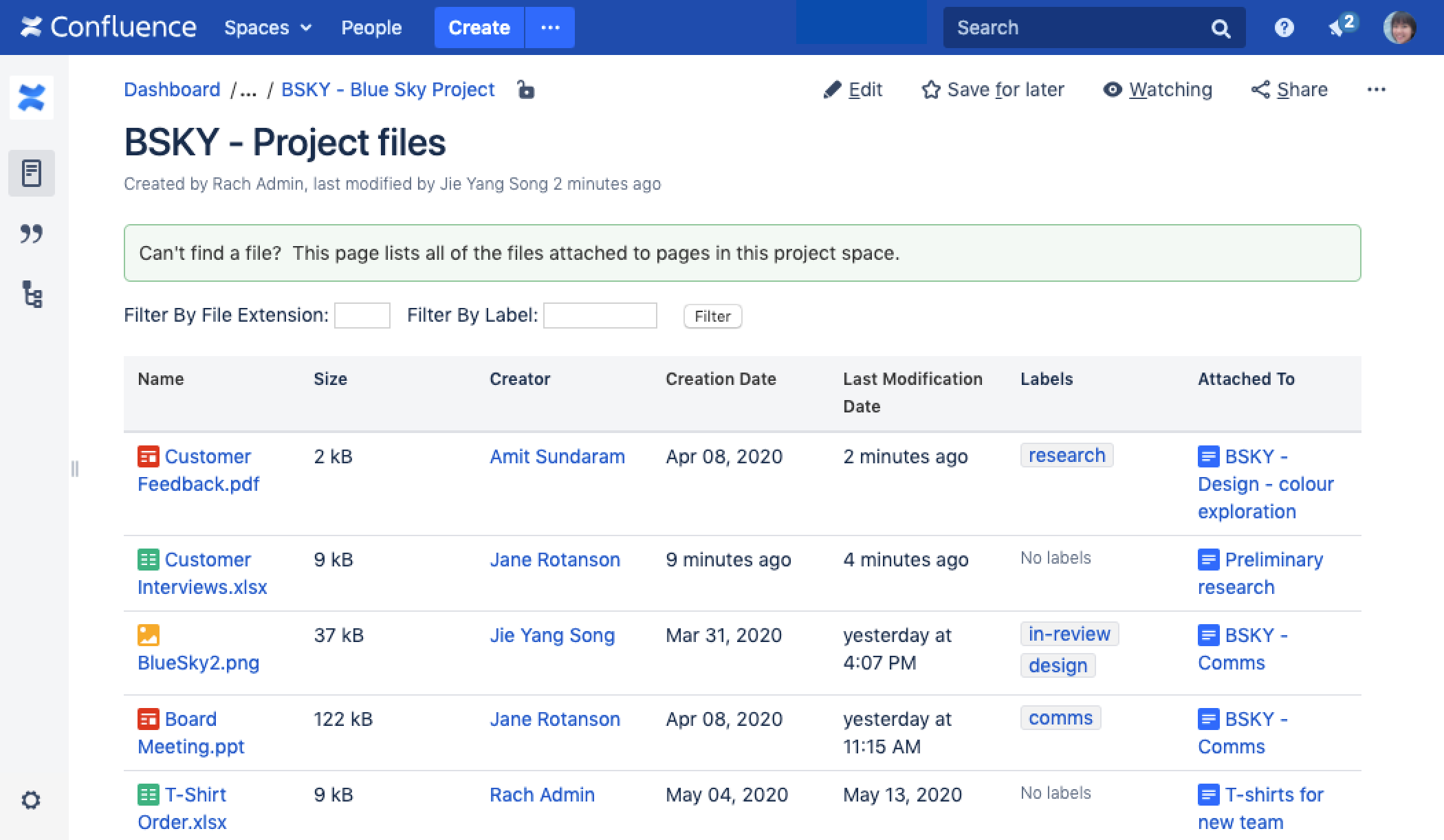Open the page tree icon in the sidebar
This screenshot has width=1444, height=840.
(x=32, y=294)
